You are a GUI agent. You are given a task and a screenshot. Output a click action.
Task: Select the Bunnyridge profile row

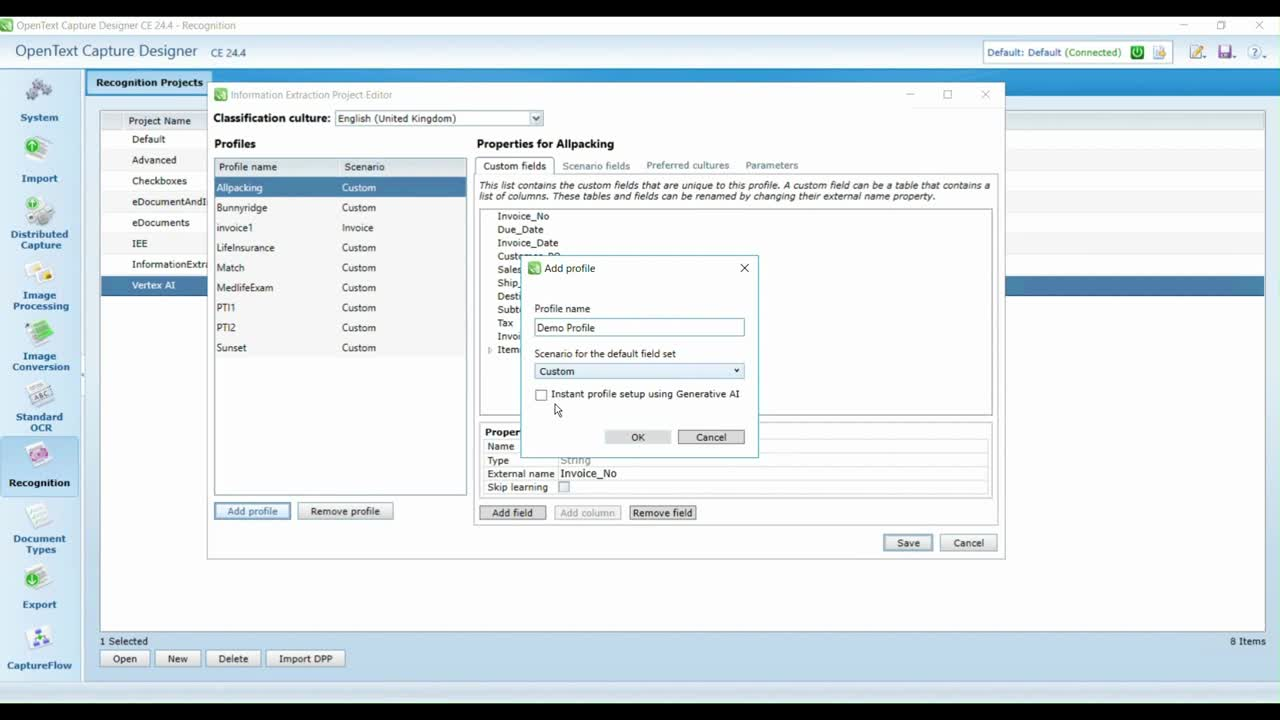tap(340, 208)
